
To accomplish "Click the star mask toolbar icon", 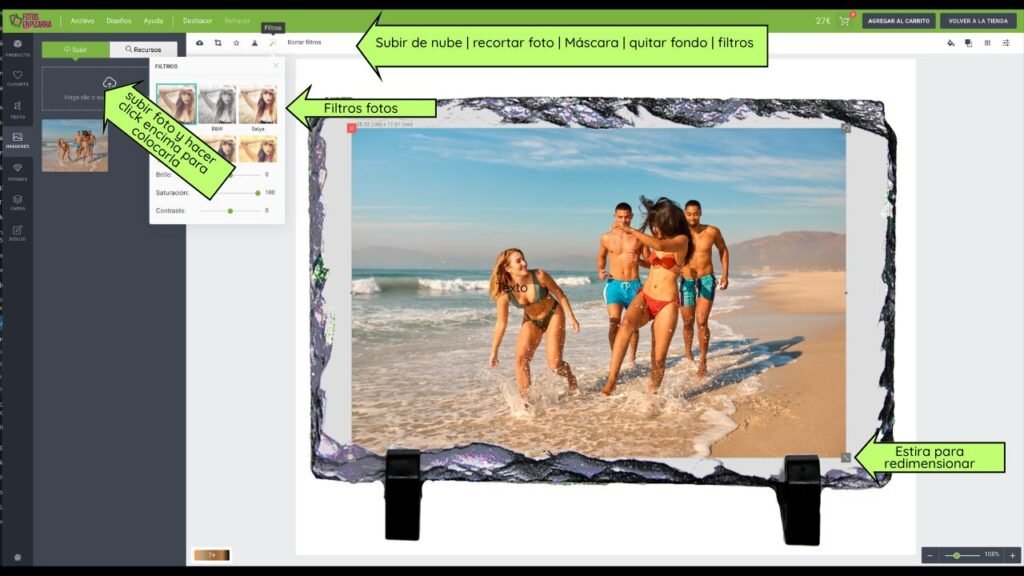I will click(x=236, y=43).
